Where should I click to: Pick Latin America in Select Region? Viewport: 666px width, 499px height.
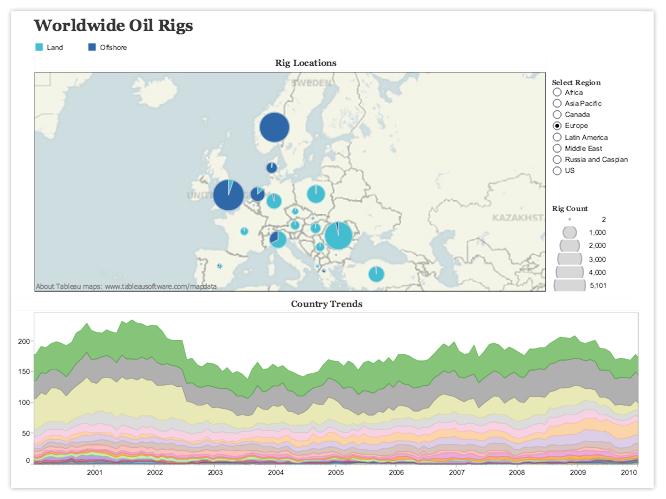(557, 138)
